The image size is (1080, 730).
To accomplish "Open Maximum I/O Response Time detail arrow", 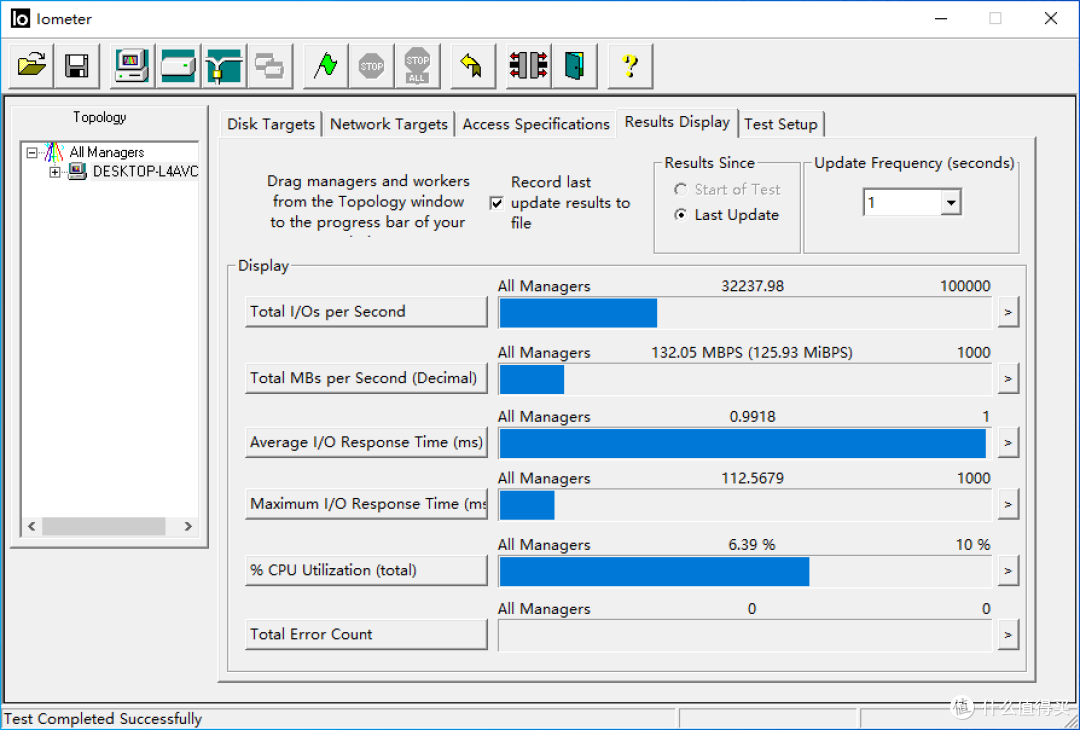I will tap(1008, 504).
